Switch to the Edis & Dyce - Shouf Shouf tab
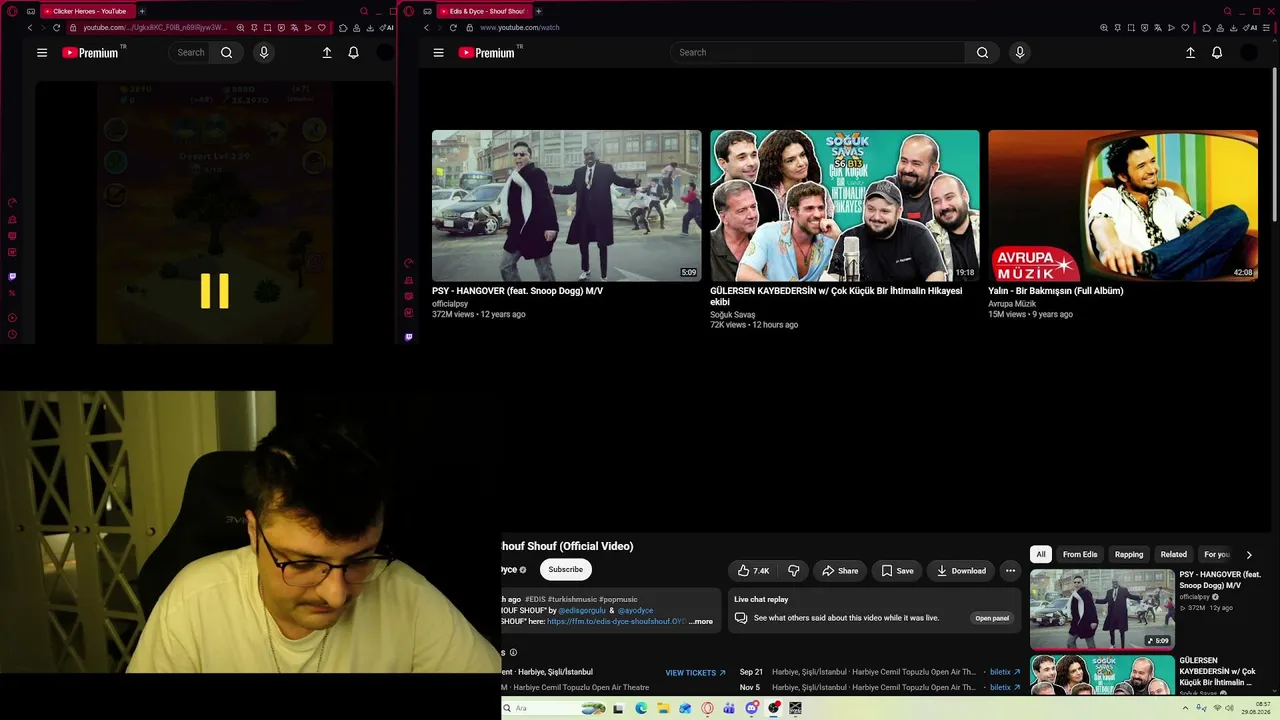Image resolution: width=1280 pixels, height=720 pixels. [x=483, y=11]
